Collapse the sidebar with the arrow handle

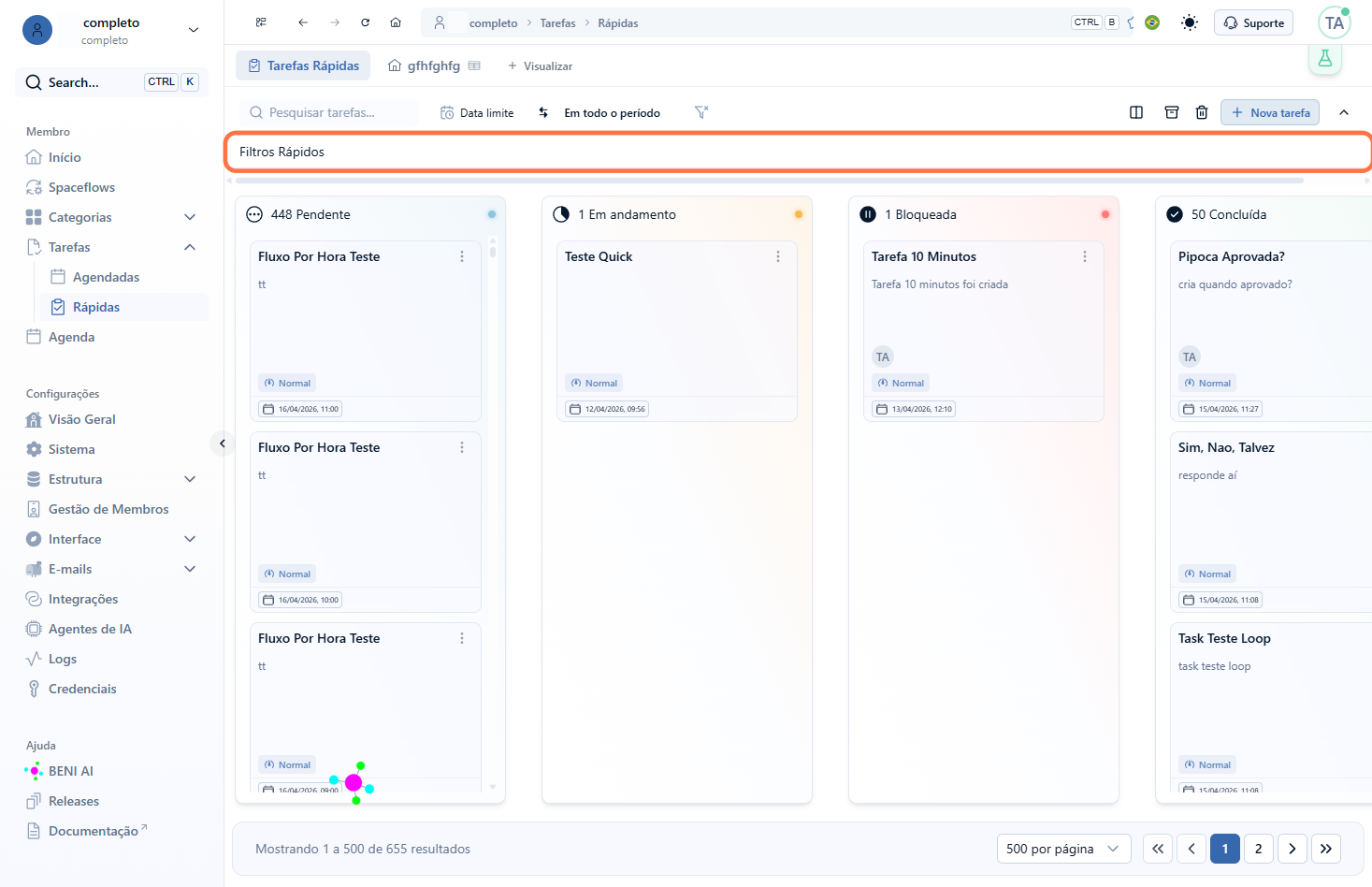point(223,443)
